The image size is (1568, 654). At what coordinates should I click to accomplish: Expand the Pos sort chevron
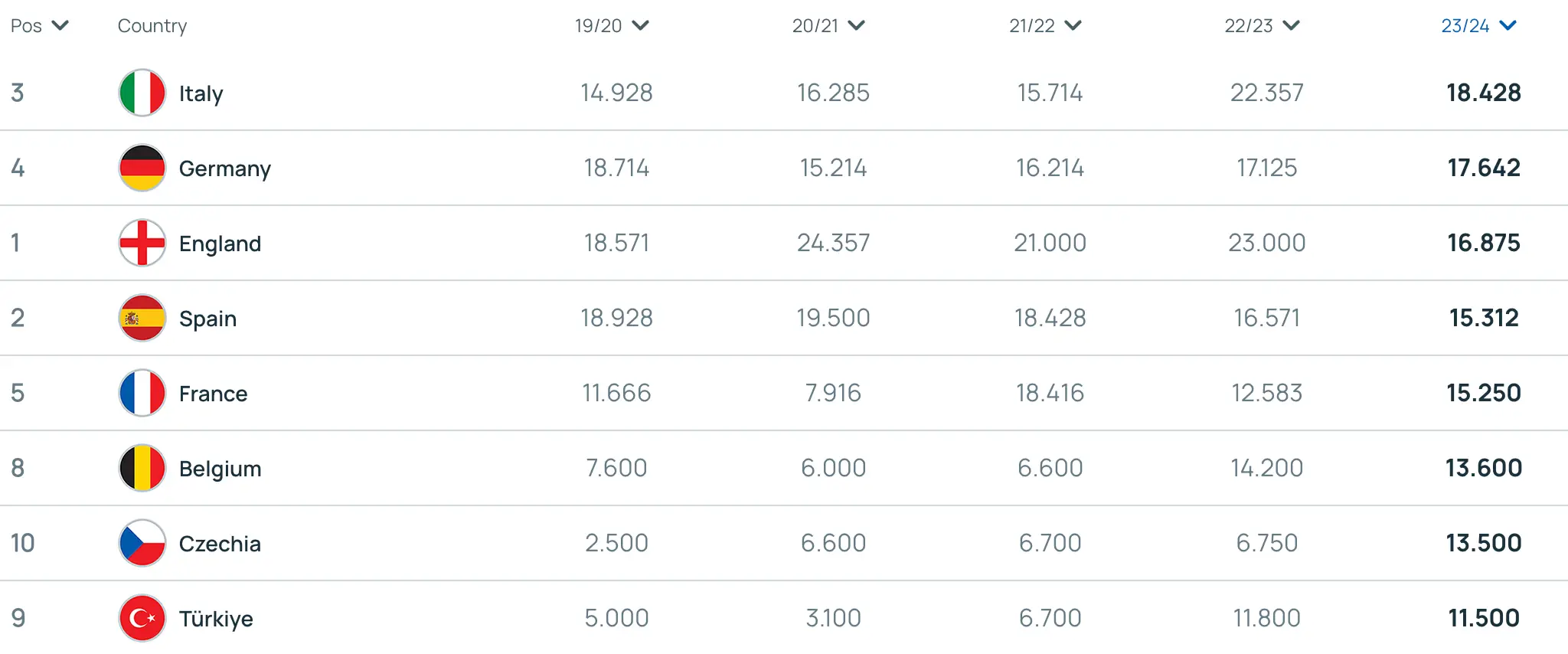60,25
